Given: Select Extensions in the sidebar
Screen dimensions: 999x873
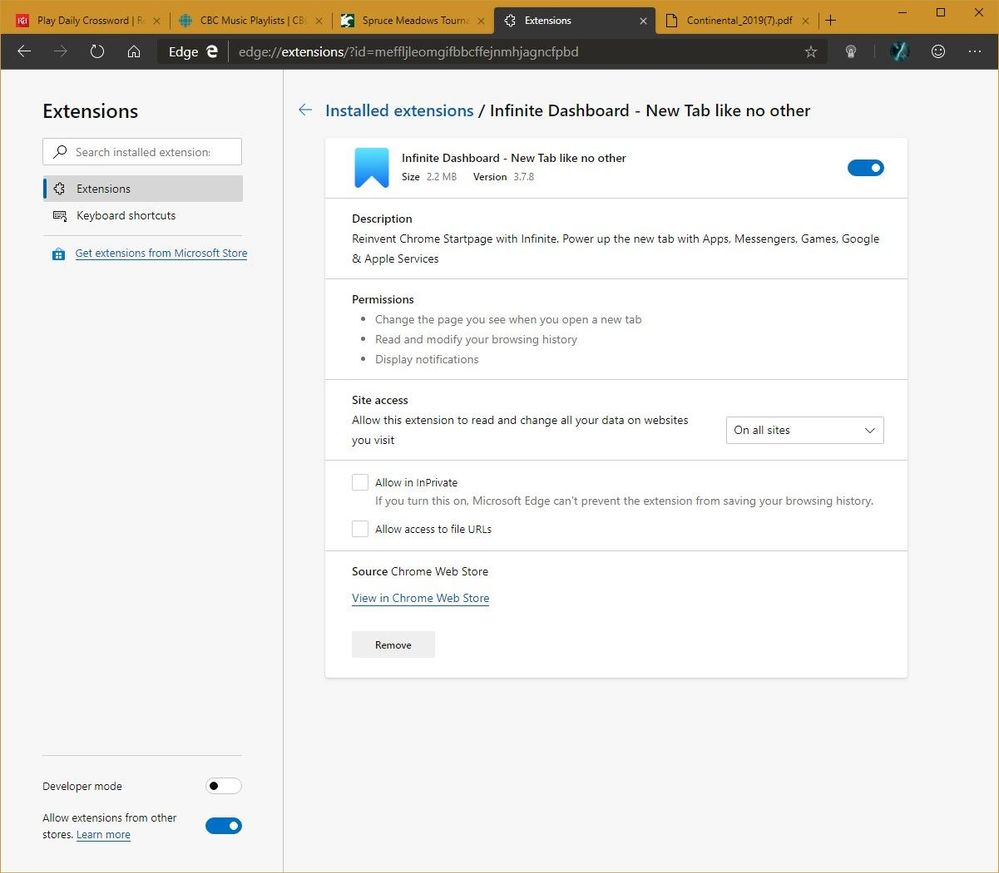Looking at the screenshot, I should tap(143, 189).
